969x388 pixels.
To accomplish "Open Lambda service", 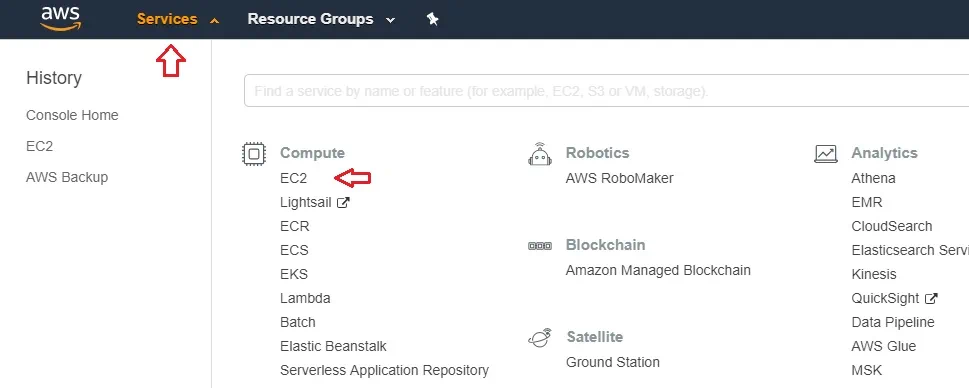I will point(305,298).
